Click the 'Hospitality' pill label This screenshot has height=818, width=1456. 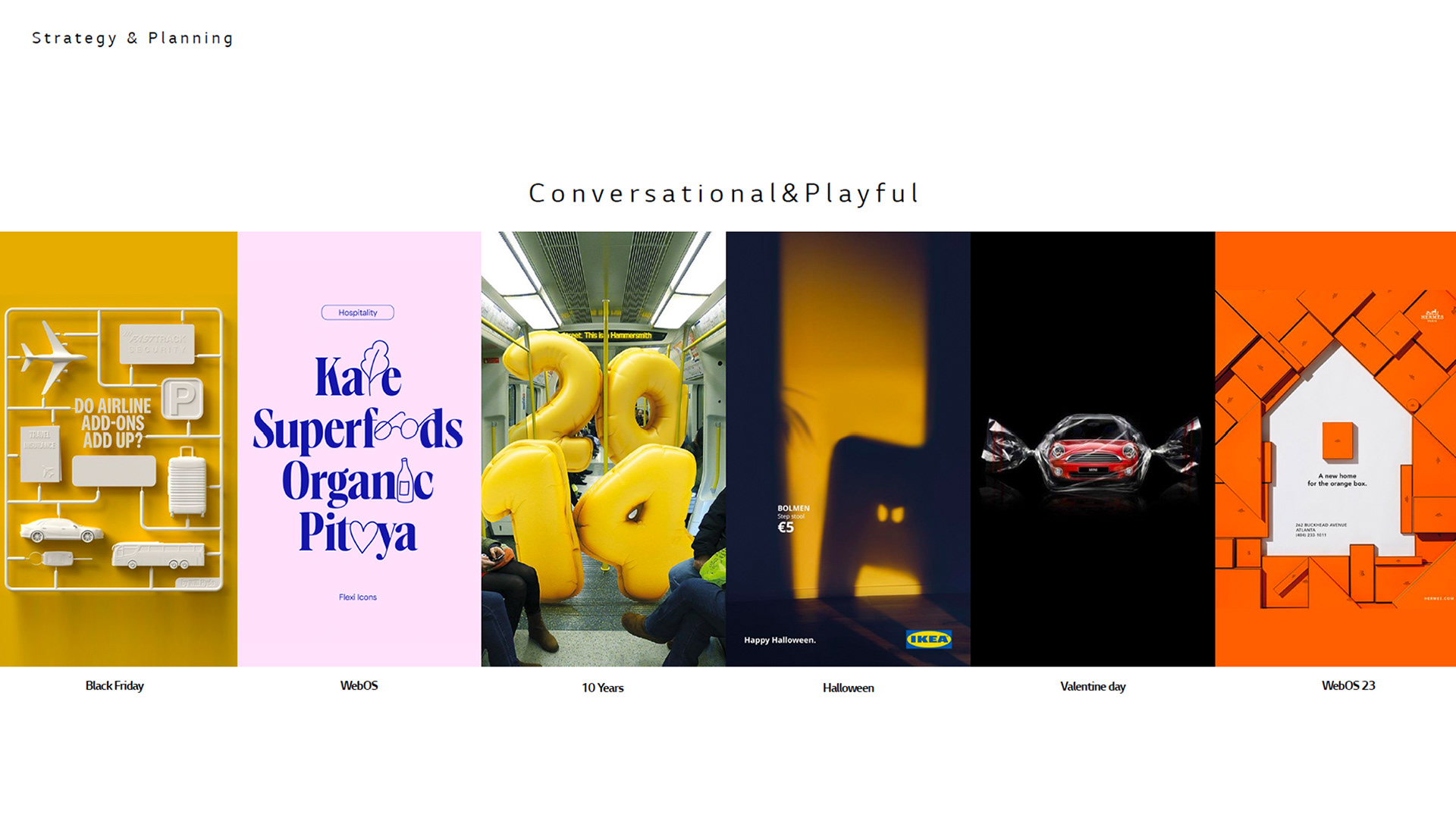coord(358,312)
